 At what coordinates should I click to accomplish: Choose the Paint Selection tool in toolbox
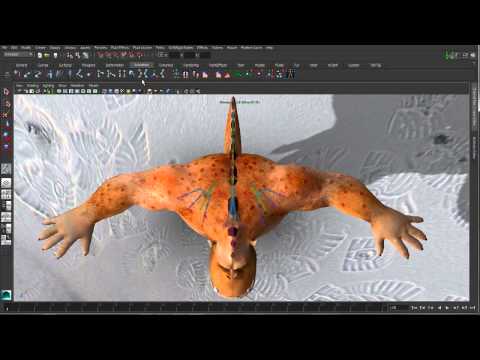click(6, 115)
